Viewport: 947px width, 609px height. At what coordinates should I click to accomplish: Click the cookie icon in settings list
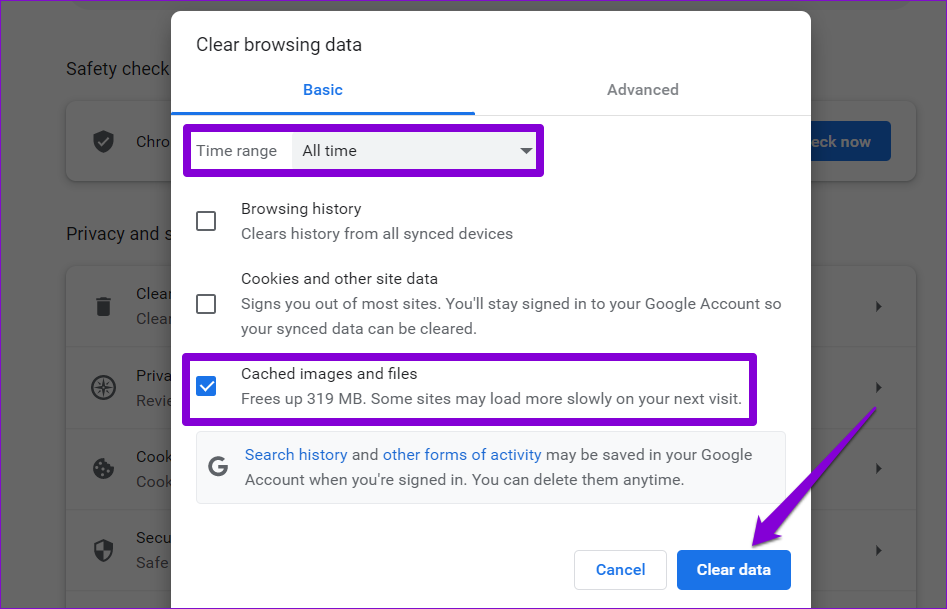103,468
